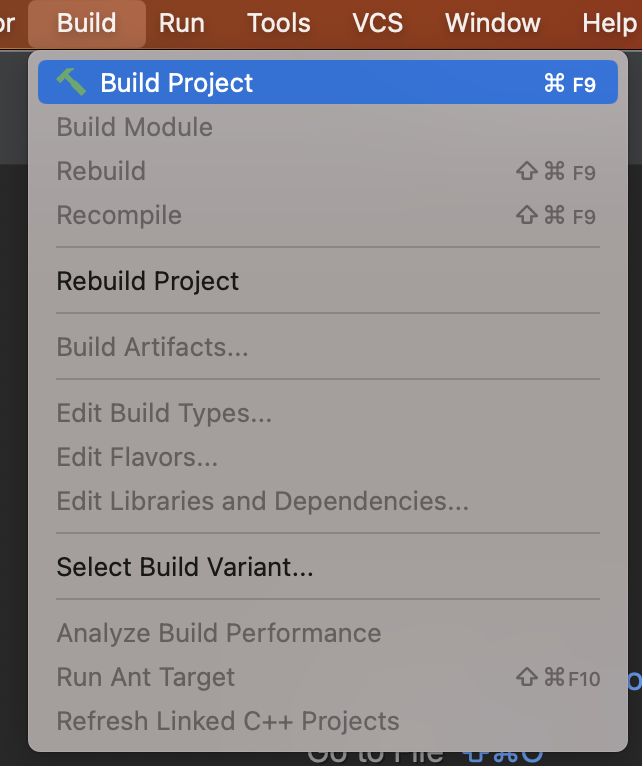
Task: Open the VCS menu
Action: (x=377, y=22)
